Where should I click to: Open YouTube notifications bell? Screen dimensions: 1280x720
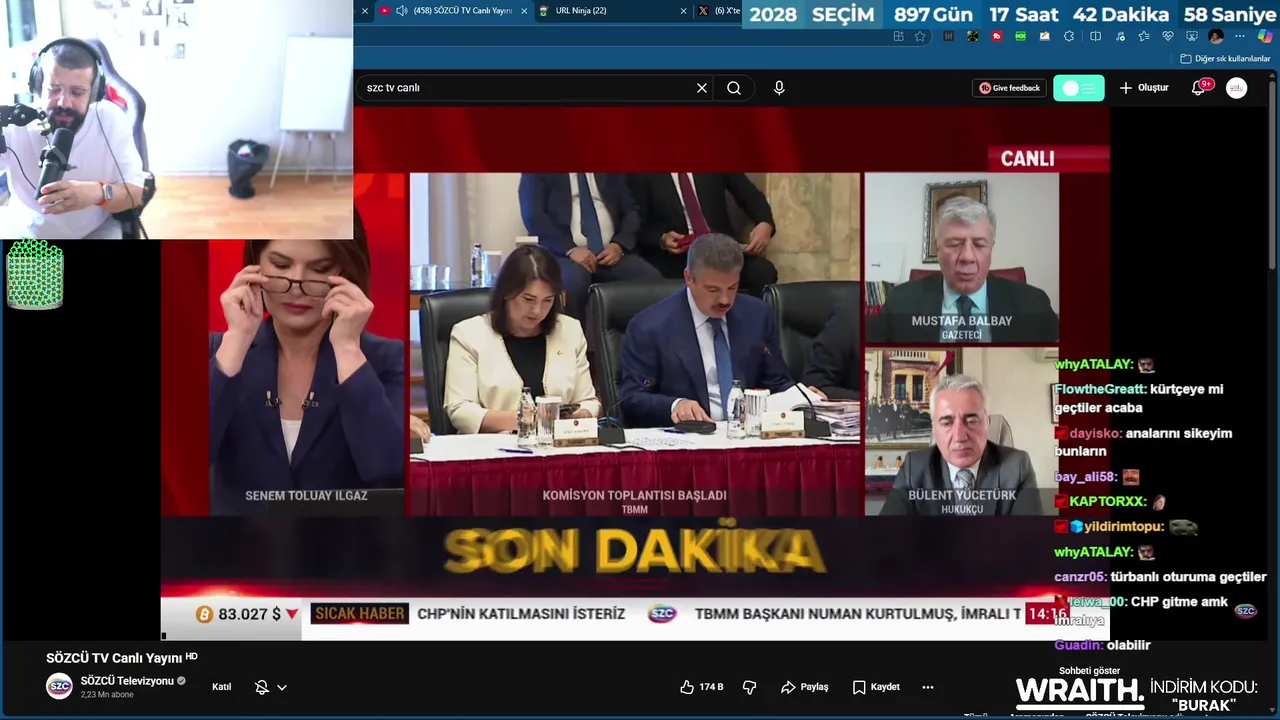[x=1198, y=88]
